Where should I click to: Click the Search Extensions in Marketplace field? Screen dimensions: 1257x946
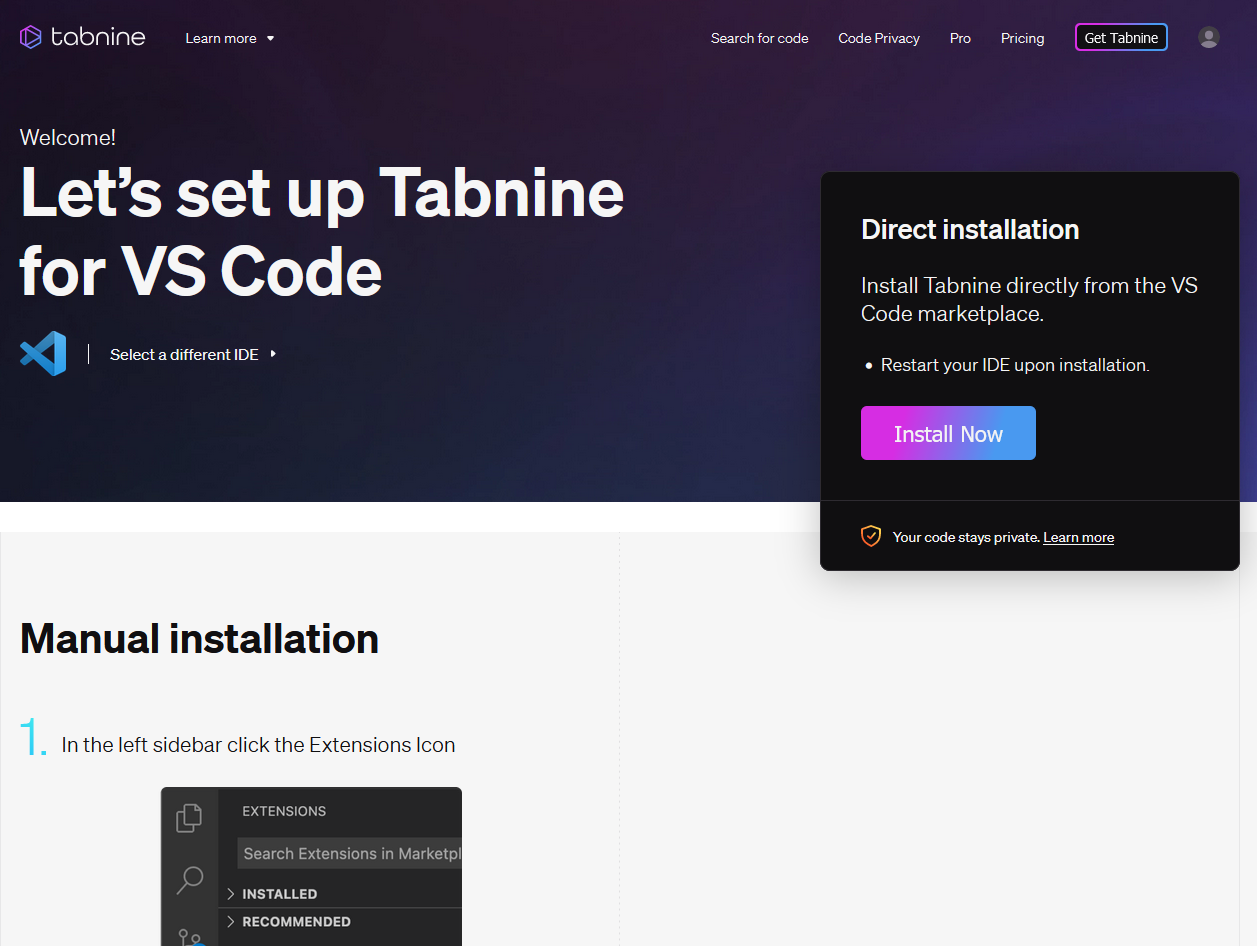pyautogui.click(x=348, y=853)
